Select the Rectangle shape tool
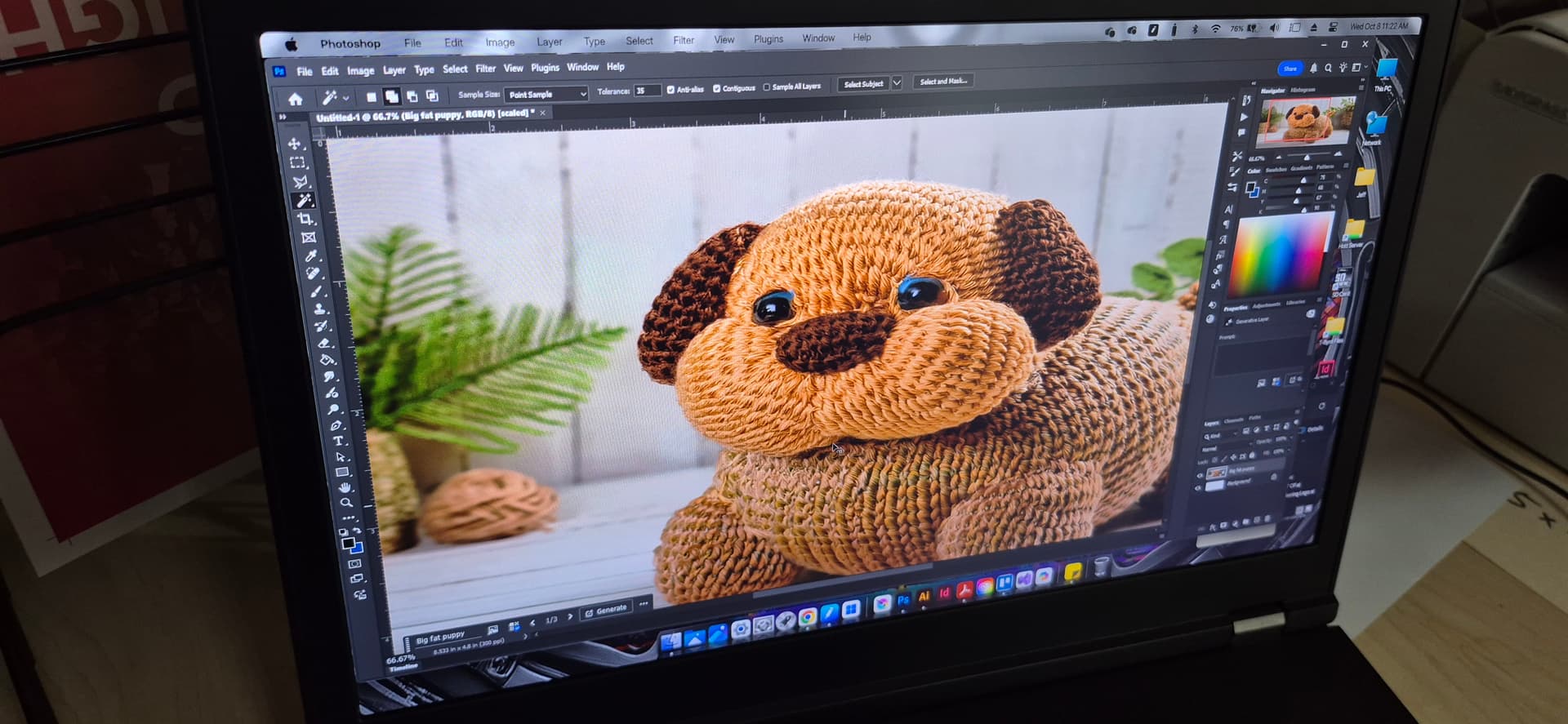 click(x=342, y=472)
